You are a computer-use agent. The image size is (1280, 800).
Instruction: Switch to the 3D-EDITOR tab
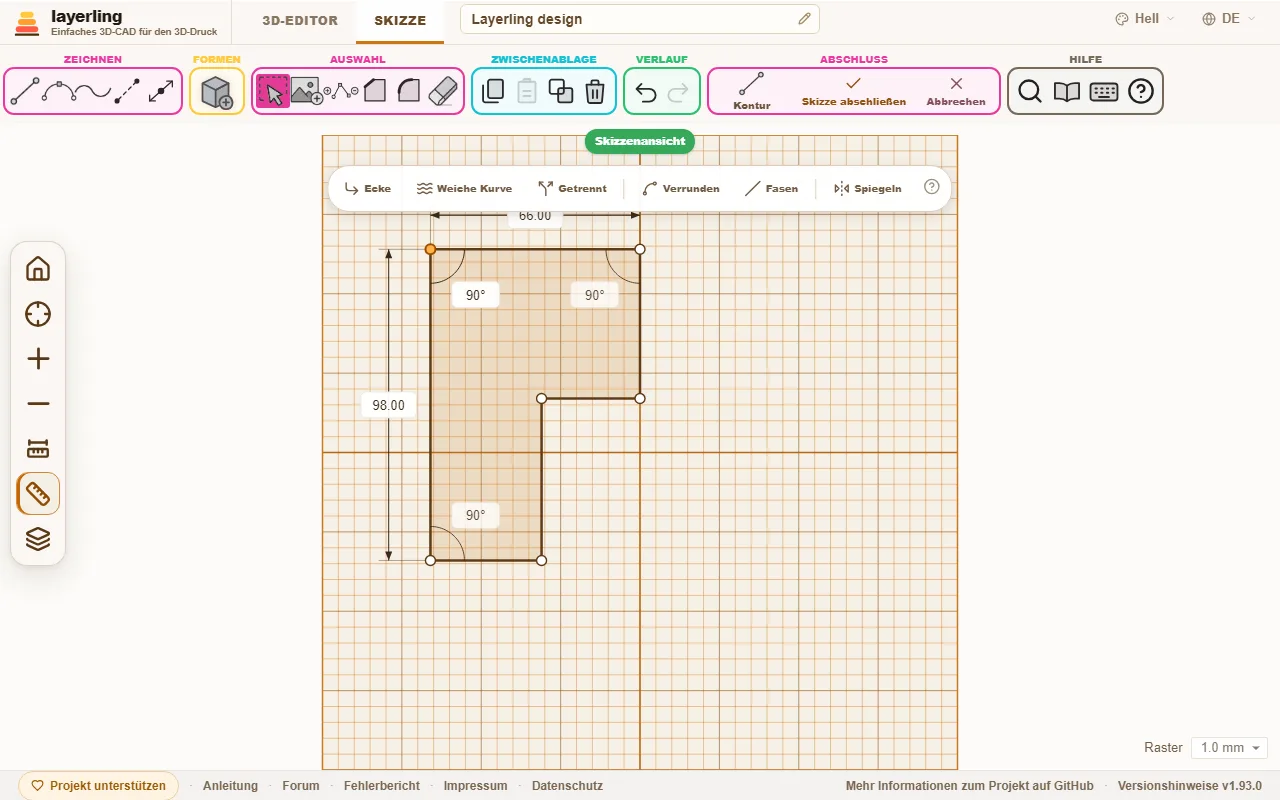(300, 21)
